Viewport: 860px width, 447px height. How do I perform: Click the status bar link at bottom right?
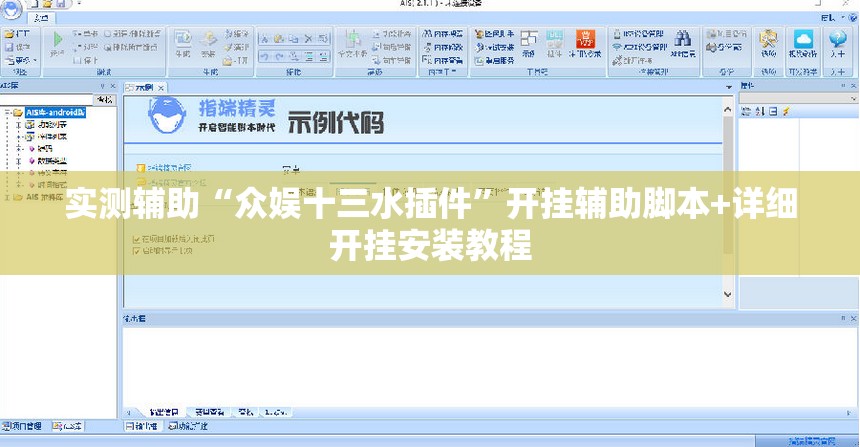812,441
